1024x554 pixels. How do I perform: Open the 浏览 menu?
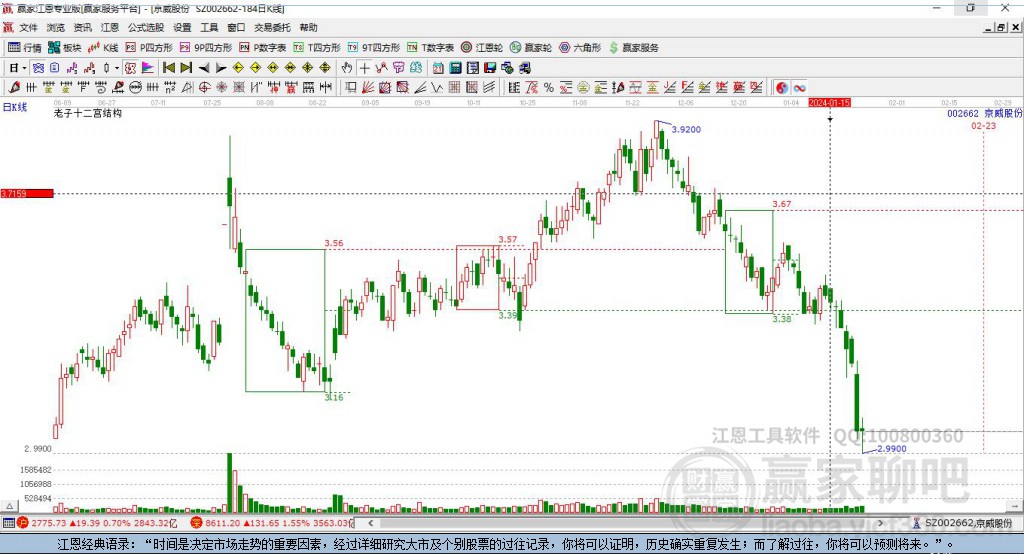coord(56,27)
